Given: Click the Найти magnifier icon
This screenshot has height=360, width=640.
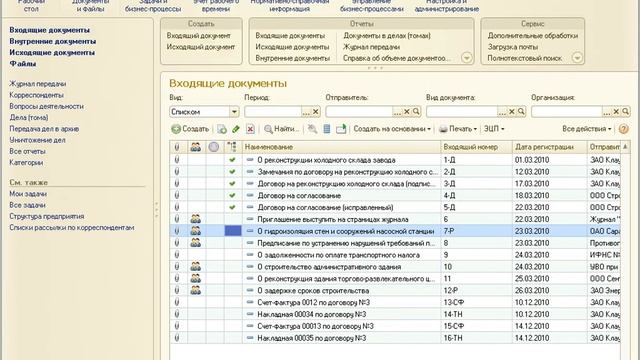Looking at the screenshot, I should click(x=268, y=129).
